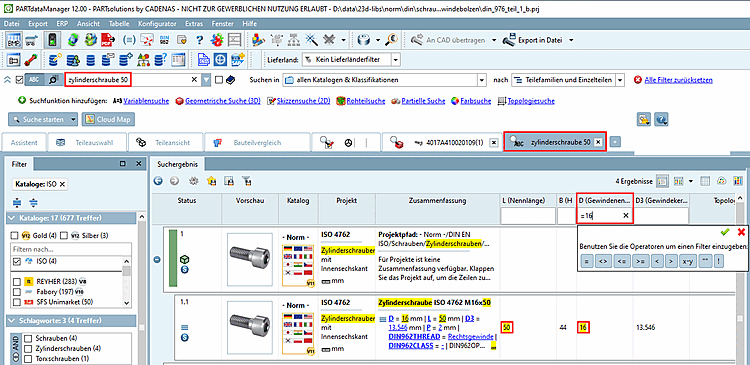Click the 'Geometrische Suche (3D)' link
The height and width of the screenshot is (365, 750).
click(222, 101)
